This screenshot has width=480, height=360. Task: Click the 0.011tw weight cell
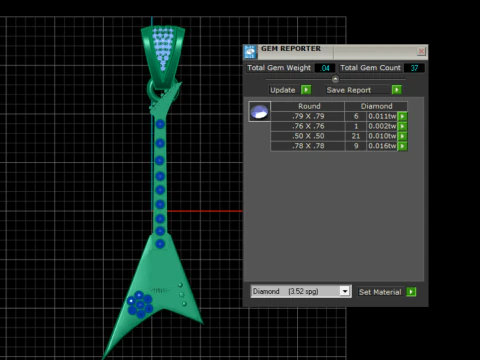(382, 116)
